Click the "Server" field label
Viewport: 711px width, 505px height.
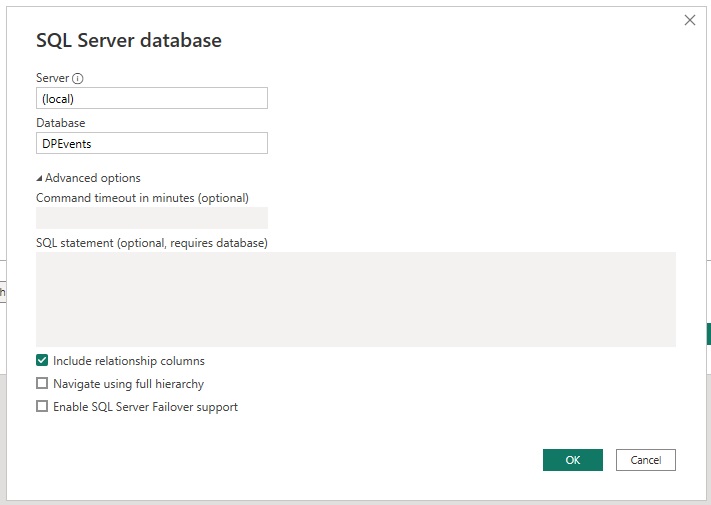click(52, 78)
